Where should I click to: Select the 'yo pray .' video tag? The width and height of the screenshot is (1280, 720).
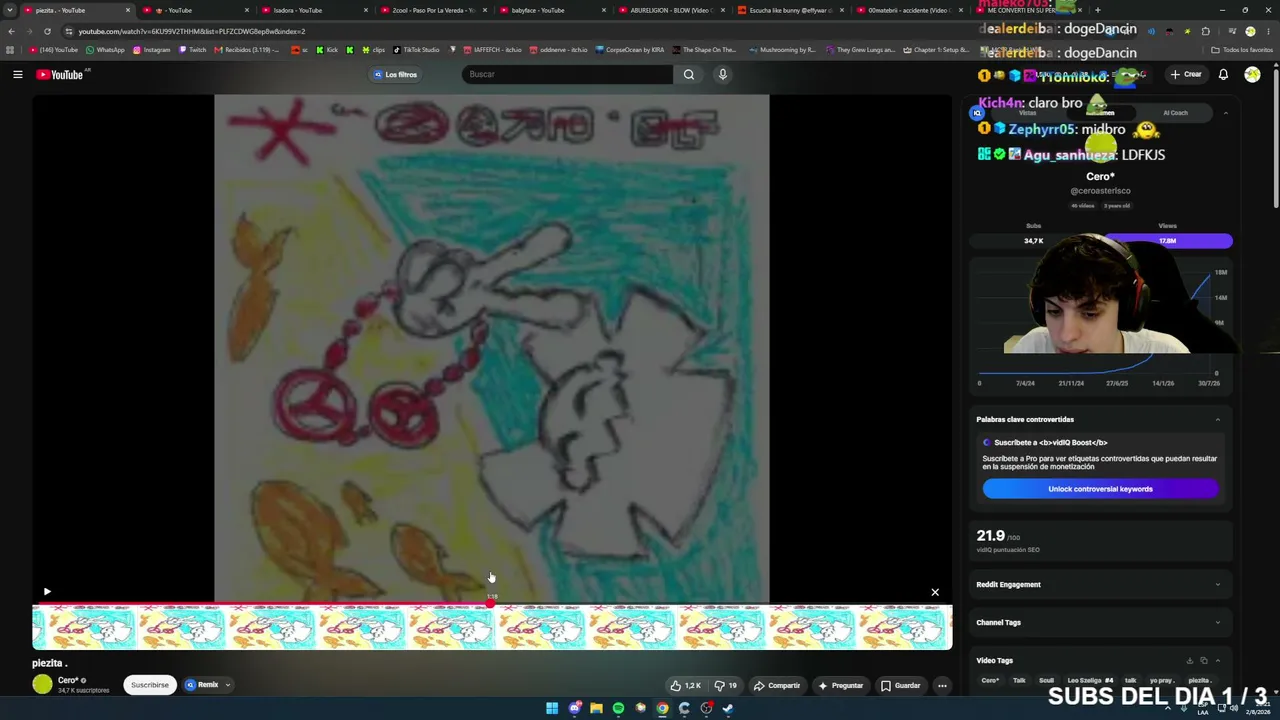tap(1161, 681)
